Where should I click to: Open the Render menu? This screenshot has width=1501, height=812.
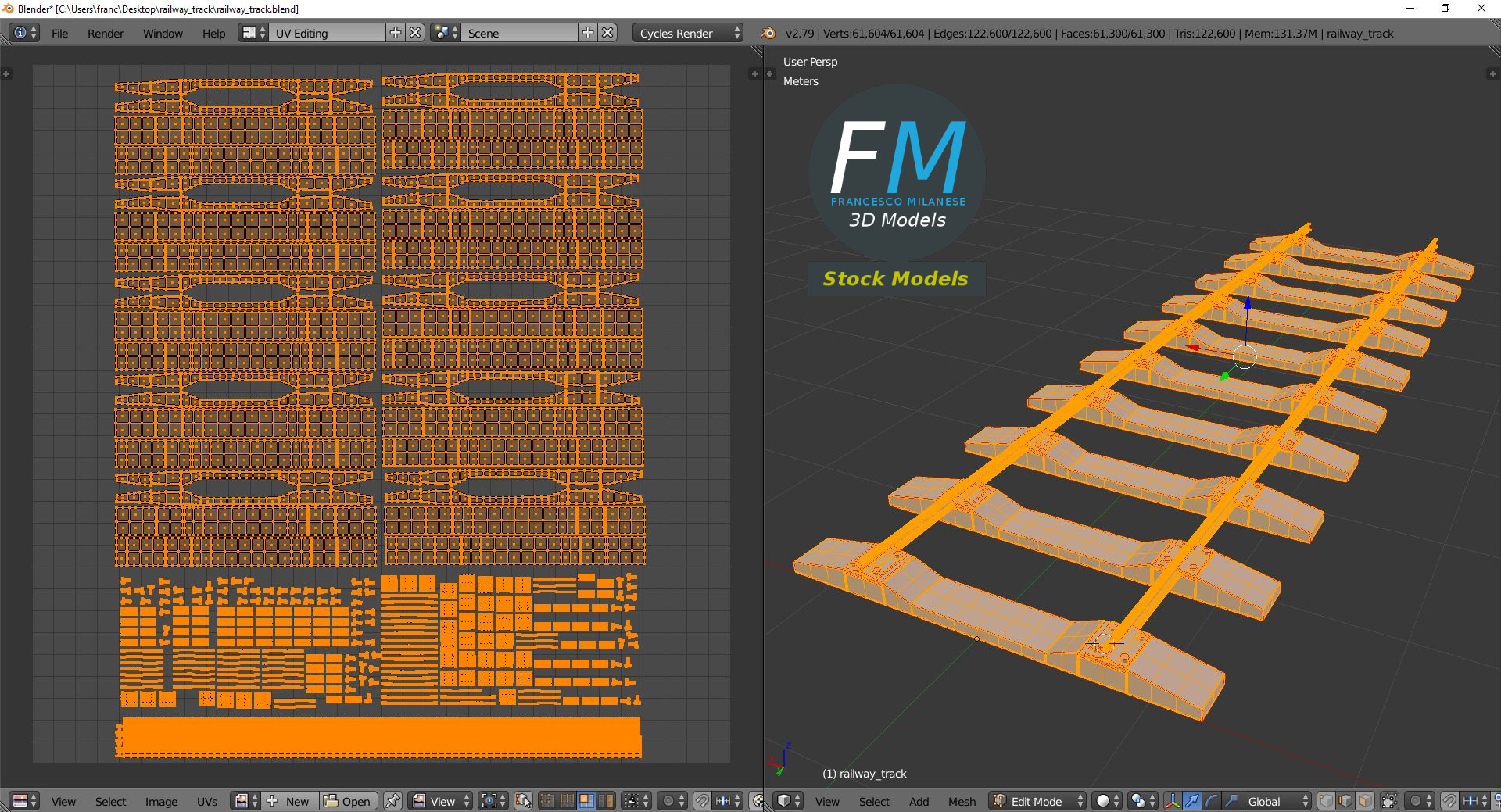[106, 33]
